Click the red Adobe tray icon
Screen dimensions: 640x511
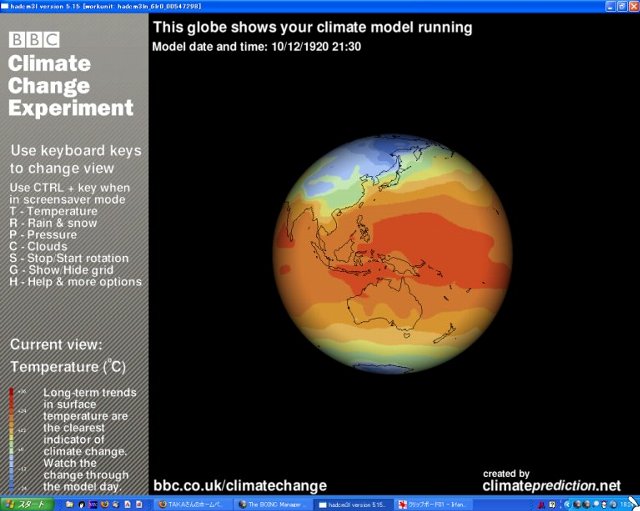pos(541,505)
